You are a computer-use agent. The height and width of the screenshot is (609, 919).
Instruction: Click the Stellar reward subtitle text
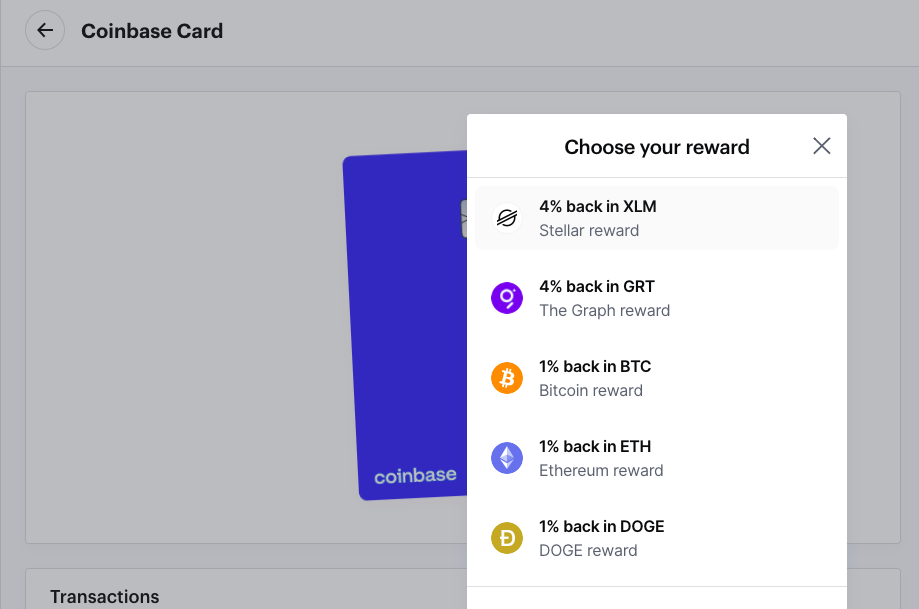(589, 230)
